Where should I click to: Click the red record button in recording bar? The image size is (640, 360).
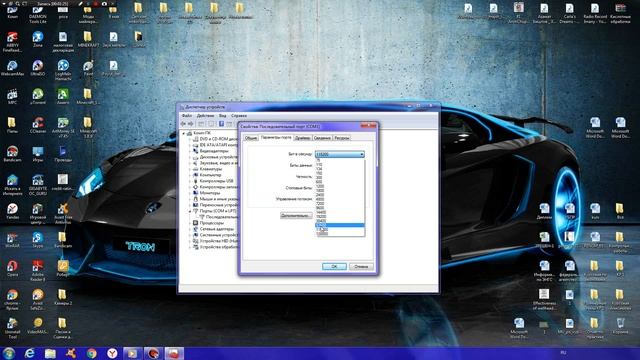tap(96, 3)
